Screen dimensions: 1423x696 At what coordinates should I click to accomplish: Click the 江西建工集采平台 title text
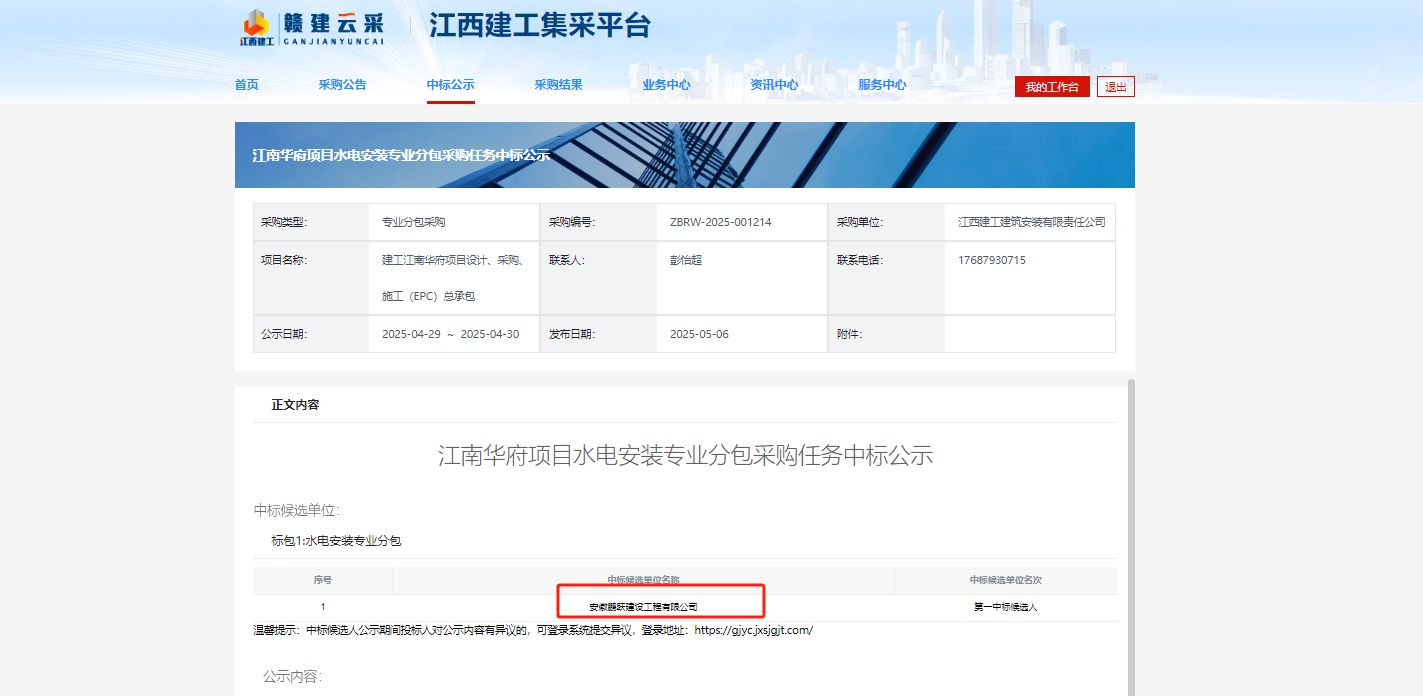point(540,26)
